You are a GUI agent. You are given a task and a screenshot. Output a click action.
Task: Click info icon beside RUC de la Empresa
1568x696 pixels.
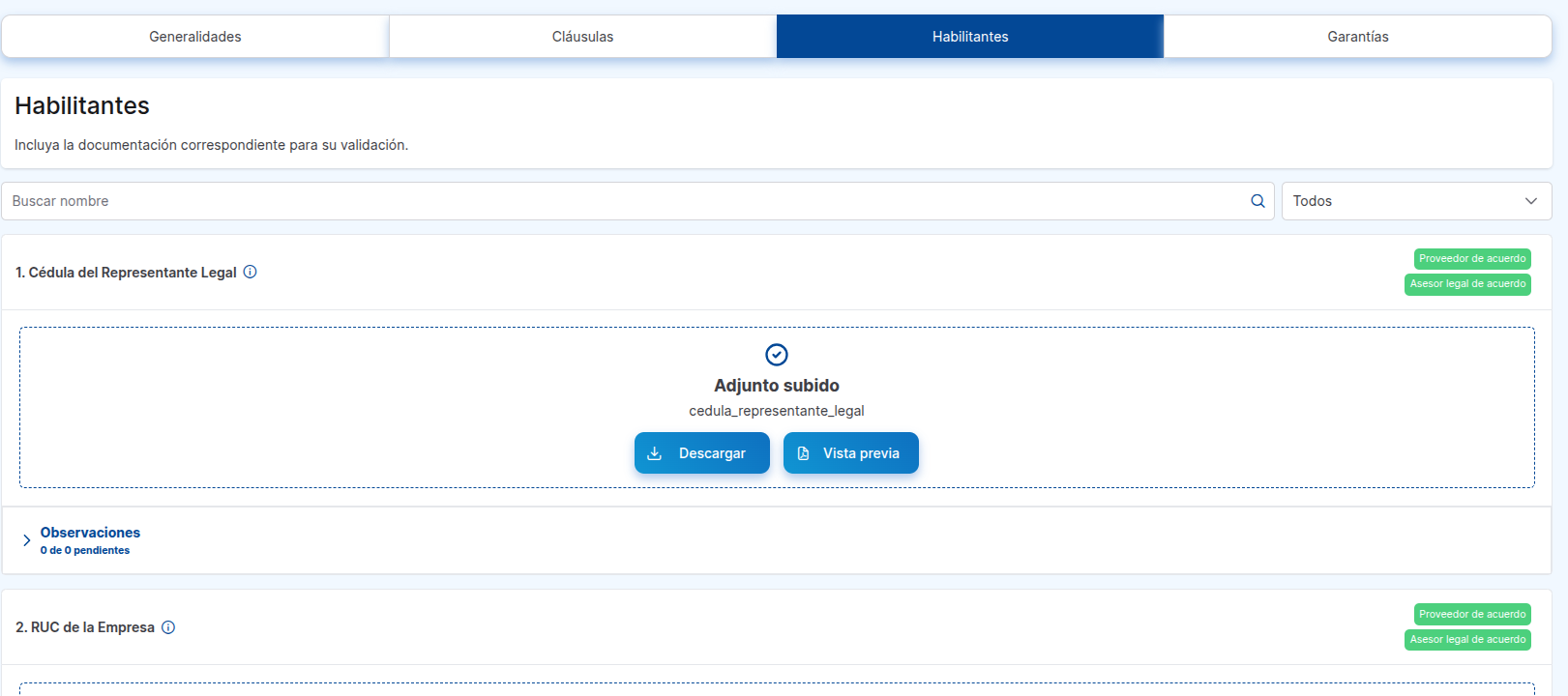pos(168,627)
